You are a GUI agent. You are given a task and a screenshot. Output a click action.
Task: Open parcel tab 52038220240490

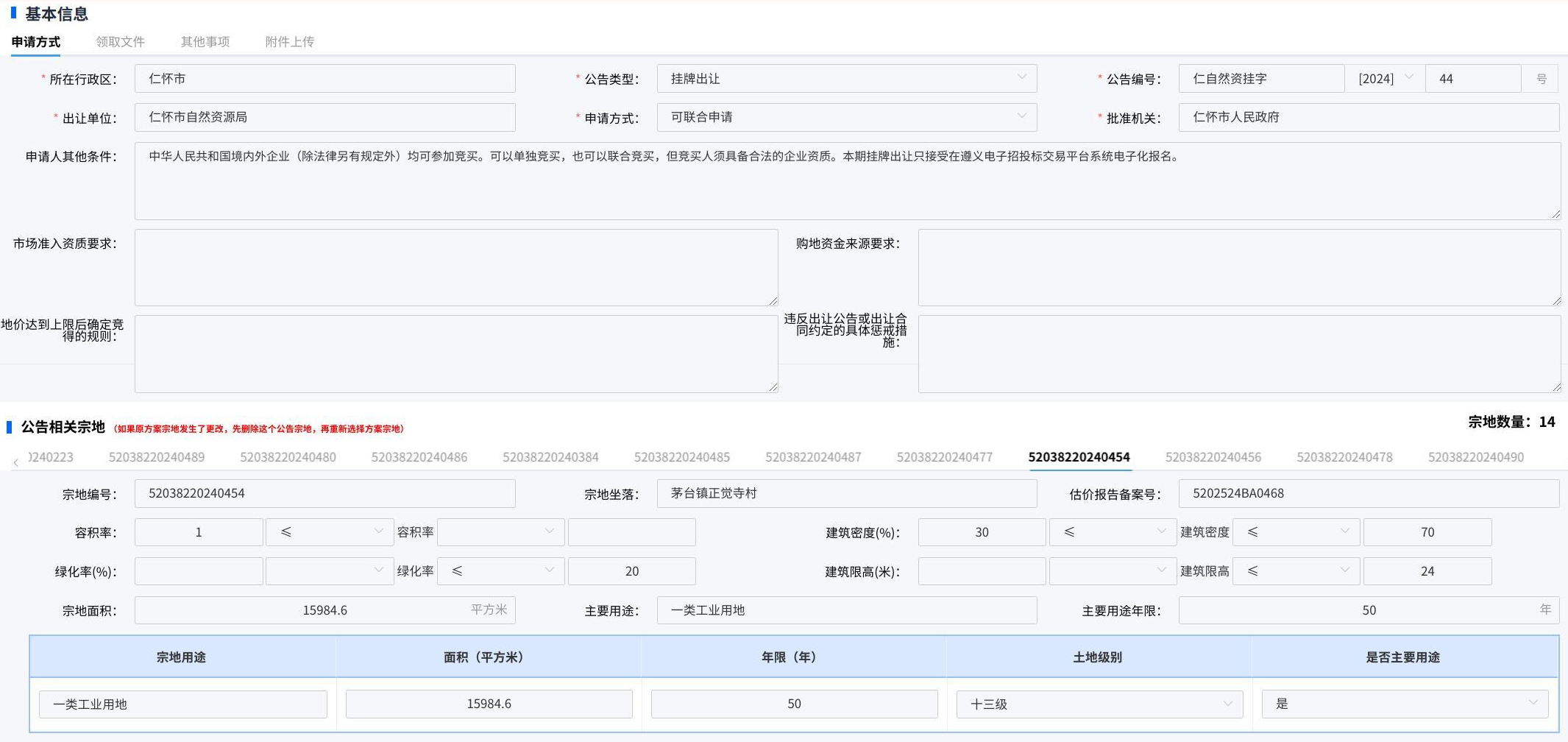pyautogui.click(x=1475, y=457)
